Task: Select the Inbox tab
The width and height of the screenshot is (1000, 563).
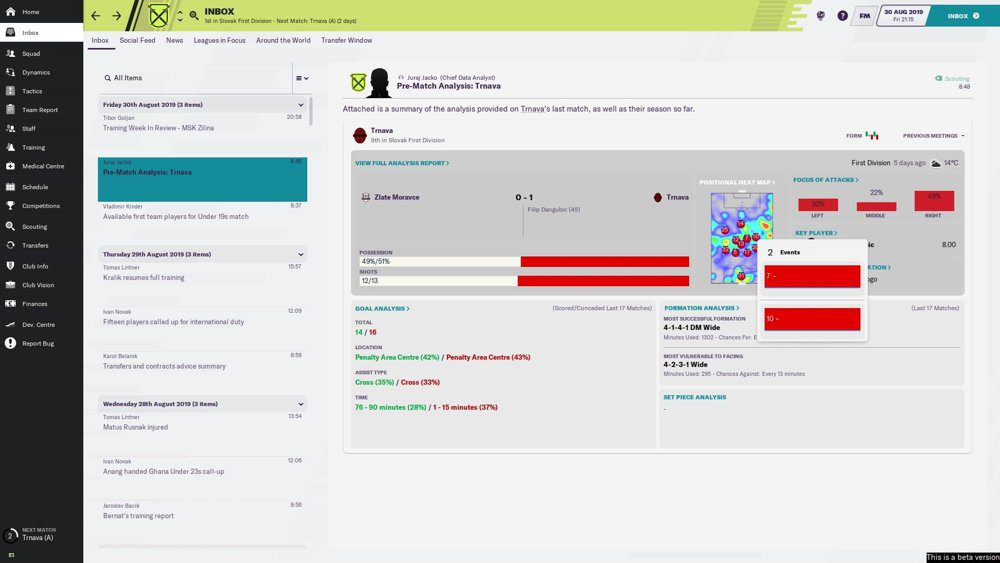Action: pos(99,40)
